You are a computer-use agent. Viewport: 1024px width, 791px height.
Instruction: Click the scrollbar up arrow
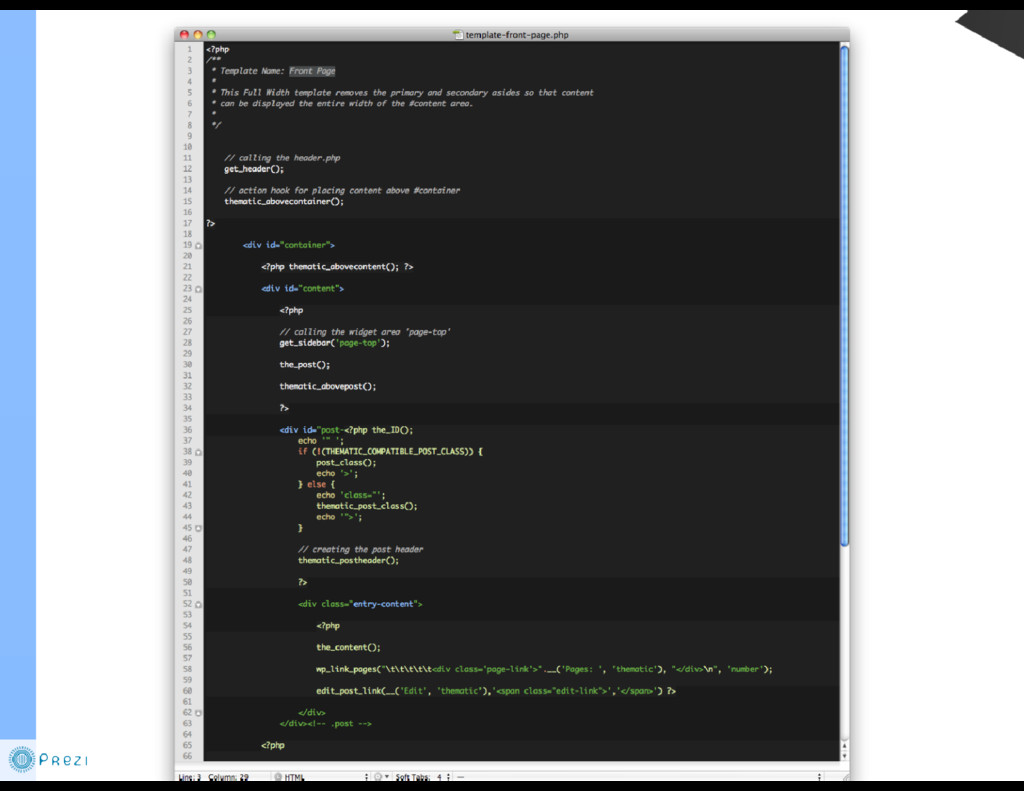844,745
